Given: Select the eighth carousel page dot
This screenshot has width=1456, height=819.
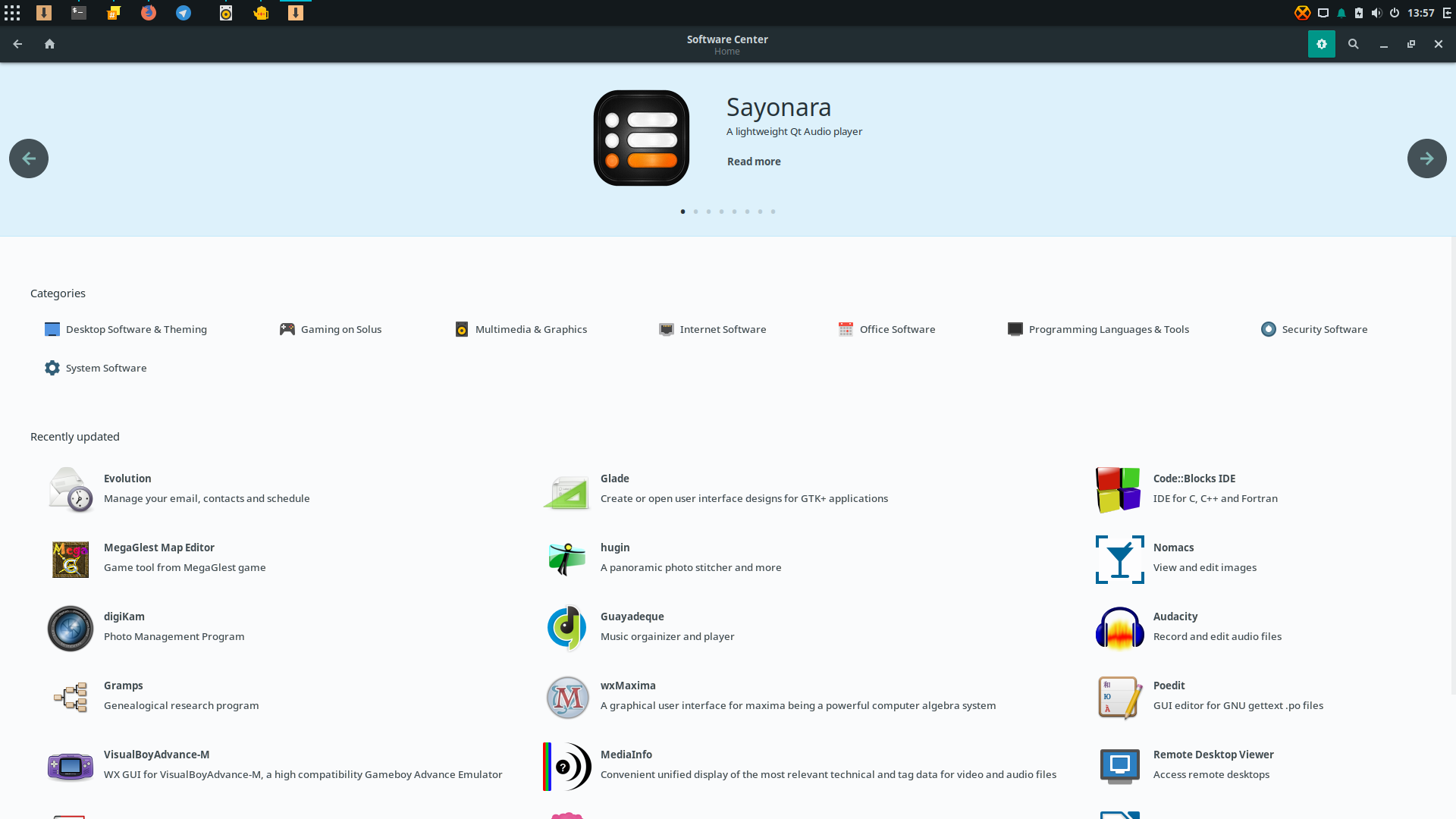Looking at the screenshot, I should coord(773,212).
